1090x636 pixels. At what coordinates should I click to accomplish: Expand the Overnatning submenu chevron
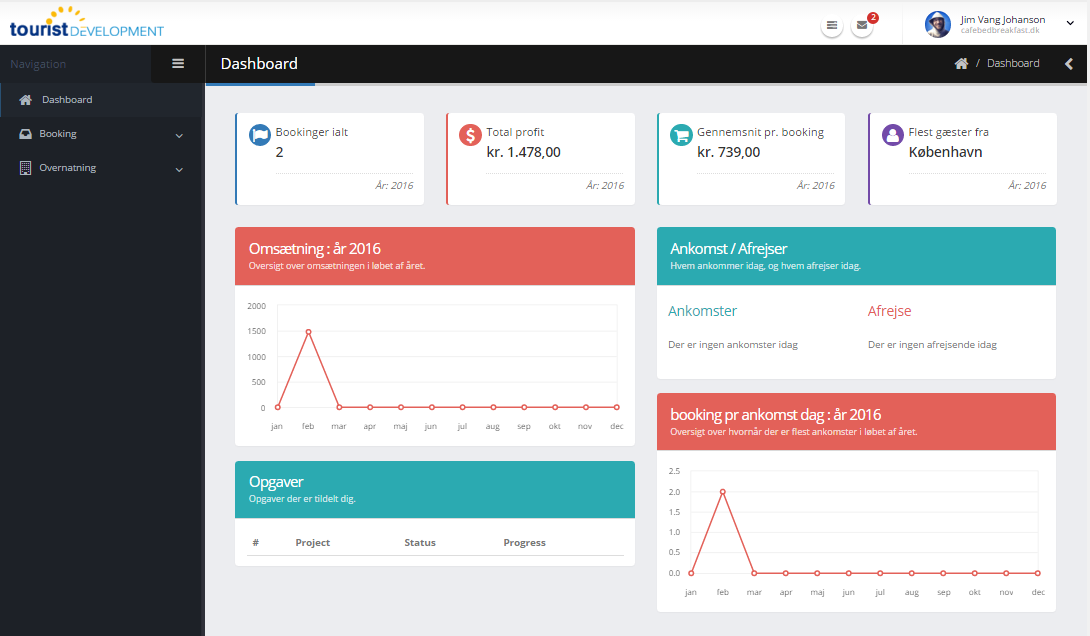coord(179,169)
